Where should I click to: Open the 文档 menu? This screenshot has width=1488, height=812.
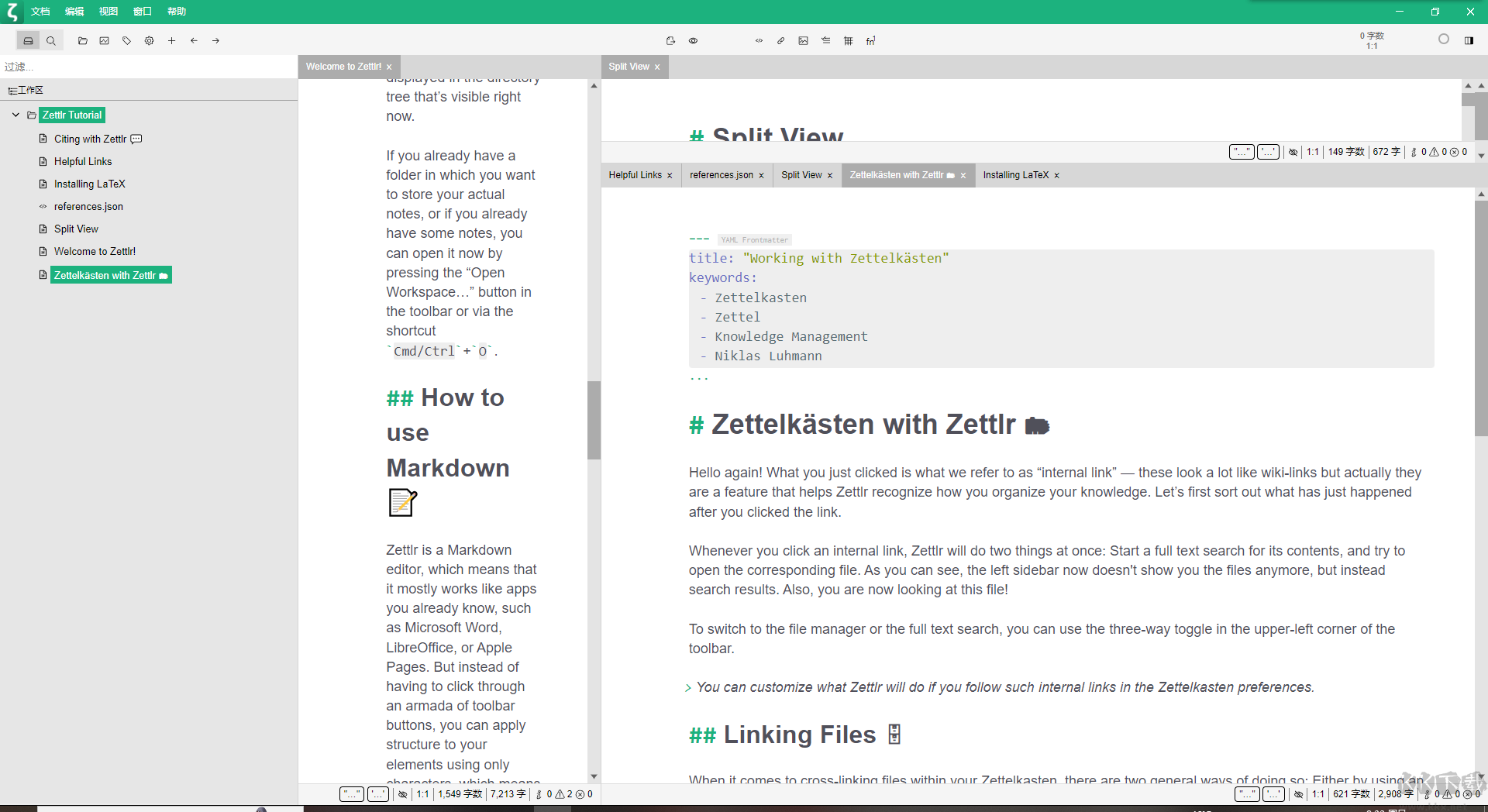pyautogui.click(x=40, y=11)
